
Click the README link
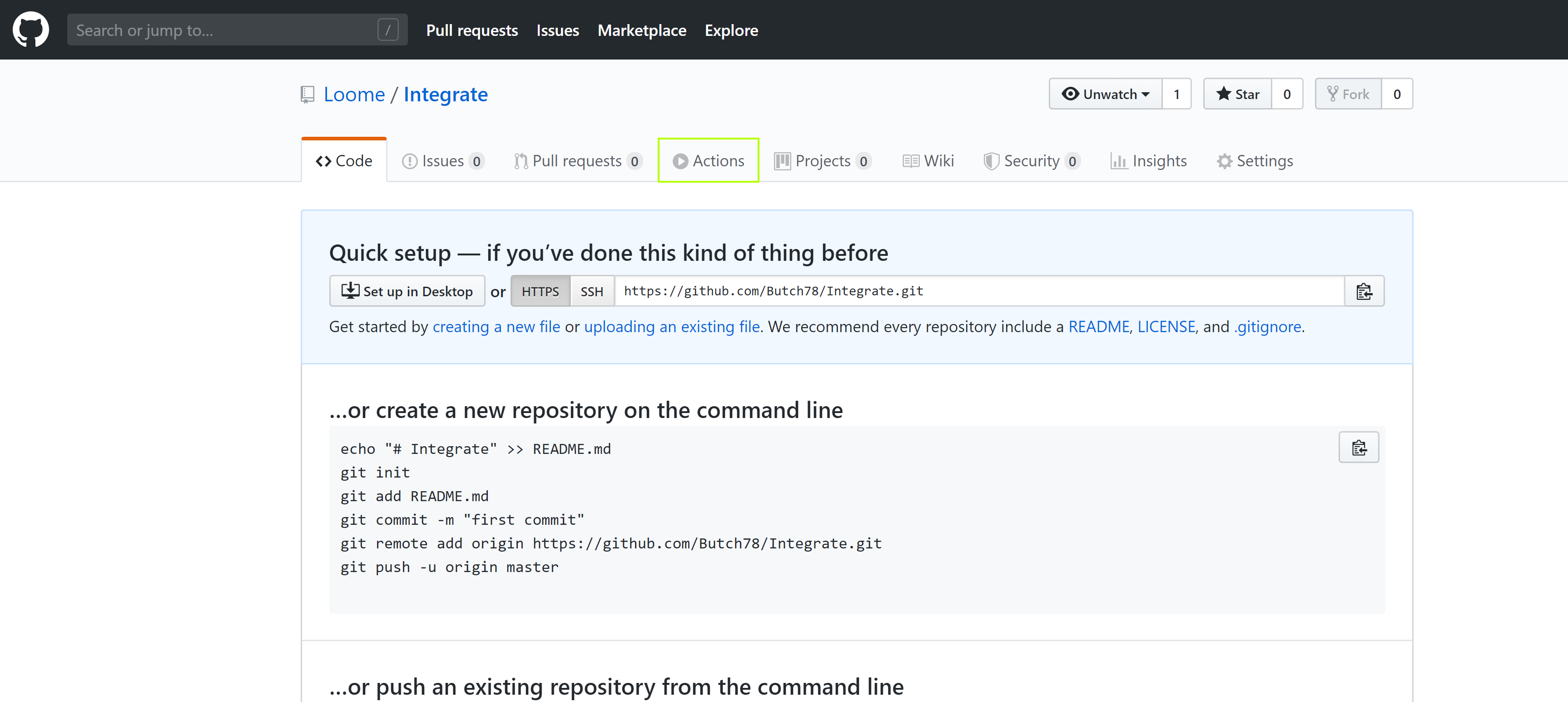[x=1099, y=327]
